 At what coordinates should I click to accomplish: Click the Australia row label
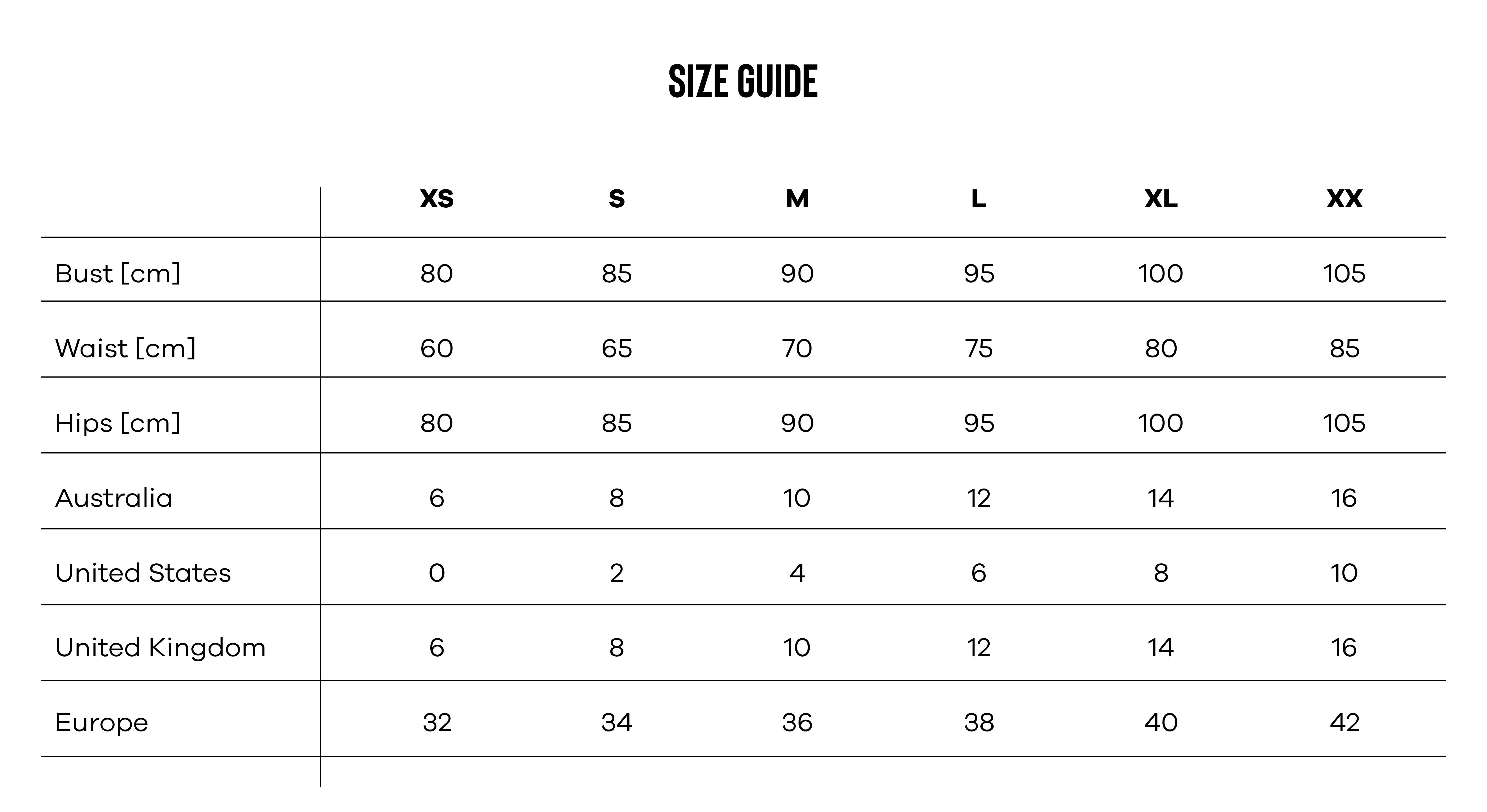click(114, 498)
